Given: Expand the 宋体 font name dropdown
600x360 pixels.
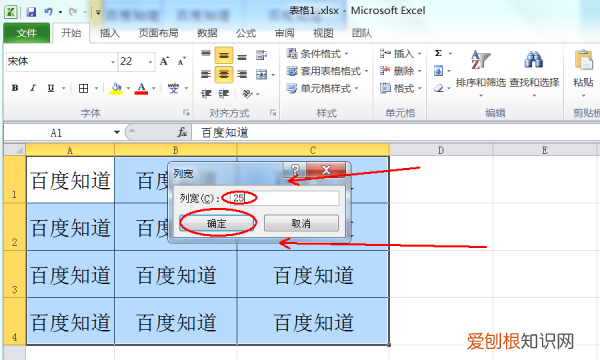Looking at the screenshot, I should point(113,62).
